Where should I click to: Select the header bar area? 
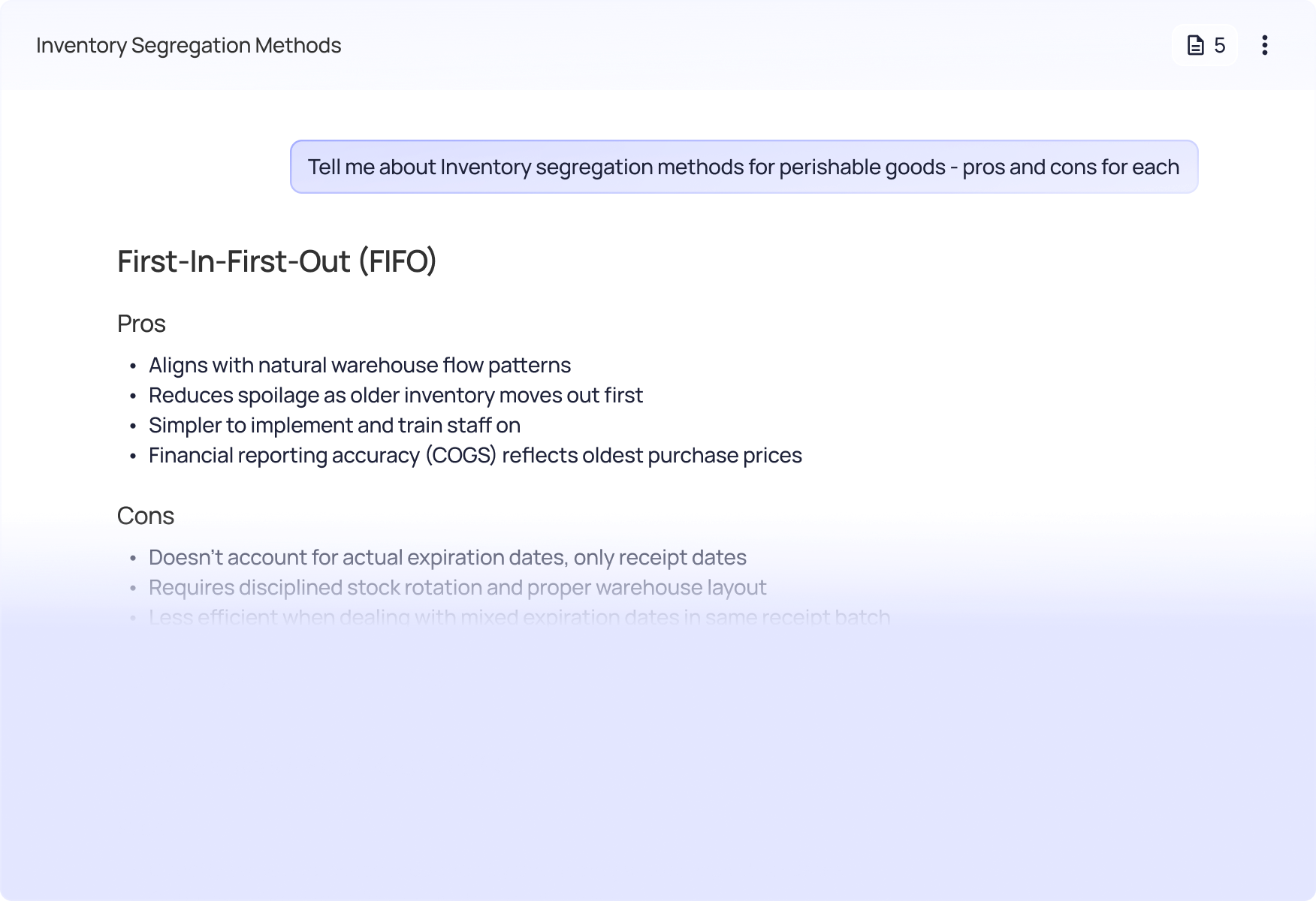click(x=658, y=45)
